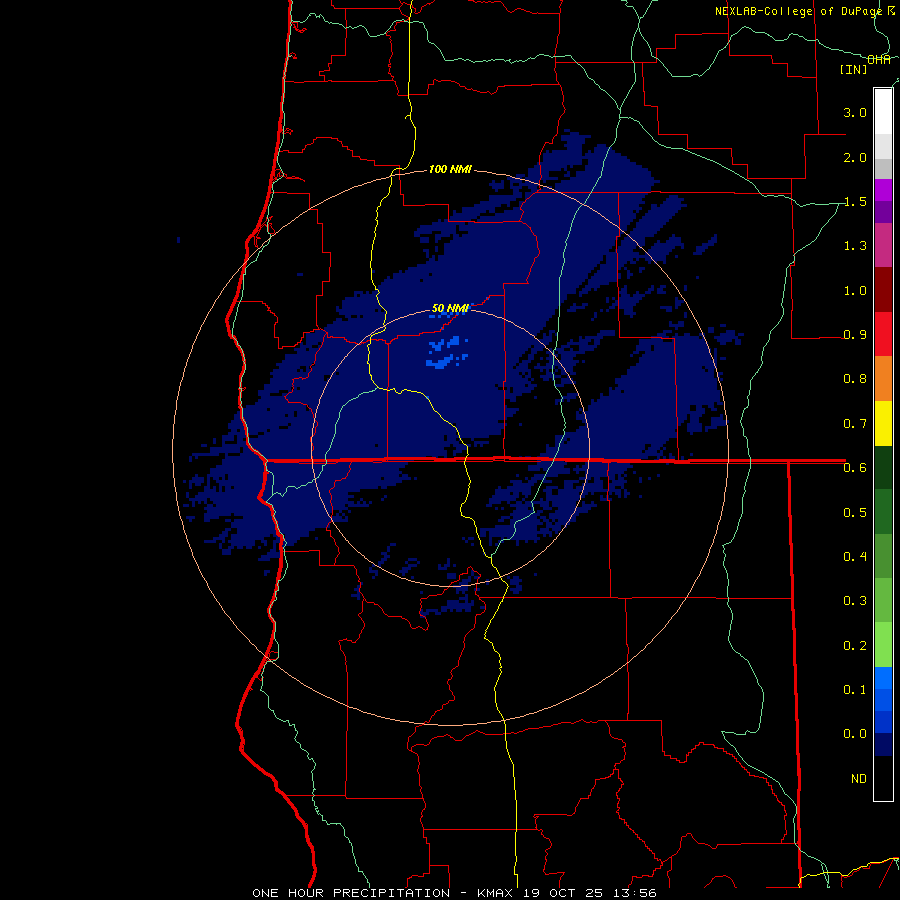The height and width of the screenshot is (900, 900).
Task: Click the 0.0 legend value
Action: click(855, 734)
